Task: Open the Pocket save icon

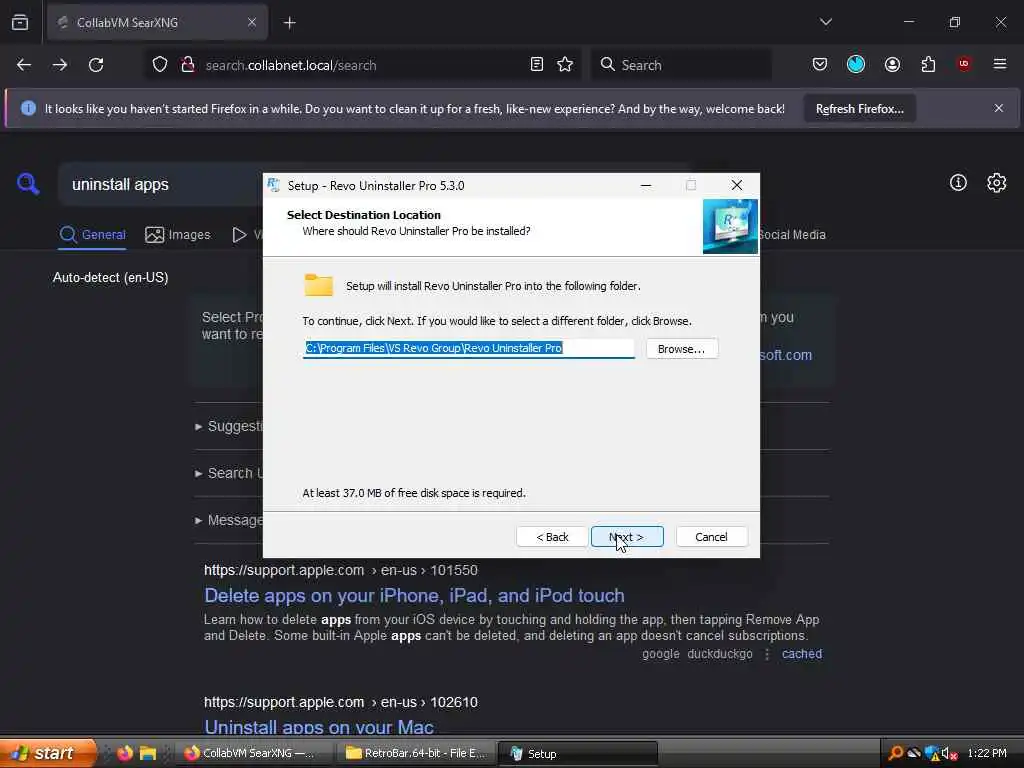Action: (x=820, y=64)
